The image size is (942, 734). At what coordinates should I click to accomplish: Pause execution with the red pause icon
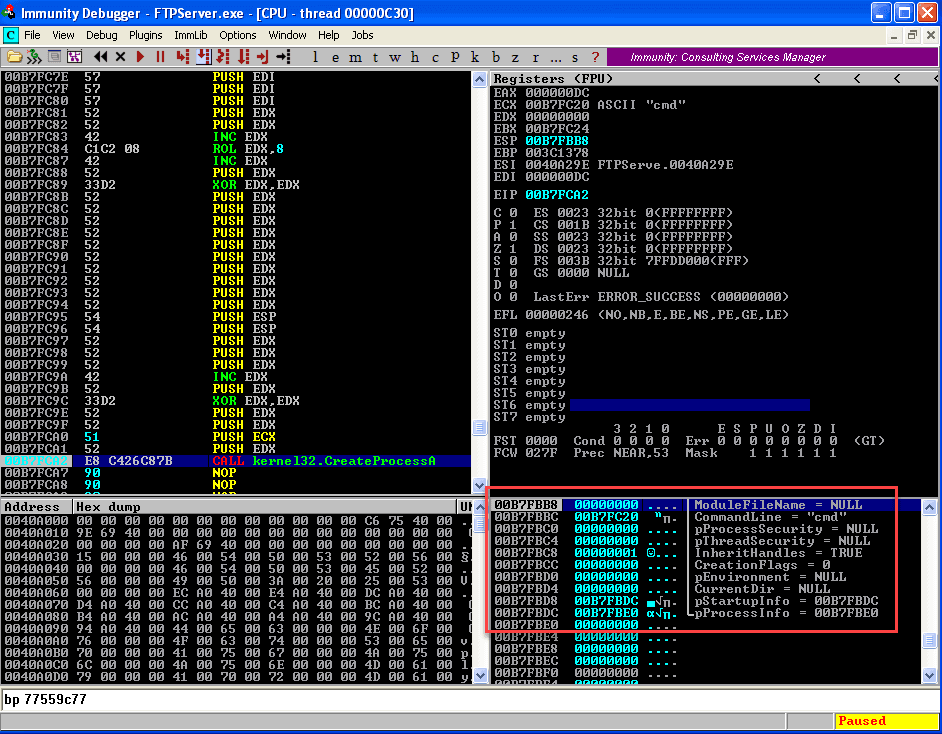pyautogui.click(x=160, y=57)
